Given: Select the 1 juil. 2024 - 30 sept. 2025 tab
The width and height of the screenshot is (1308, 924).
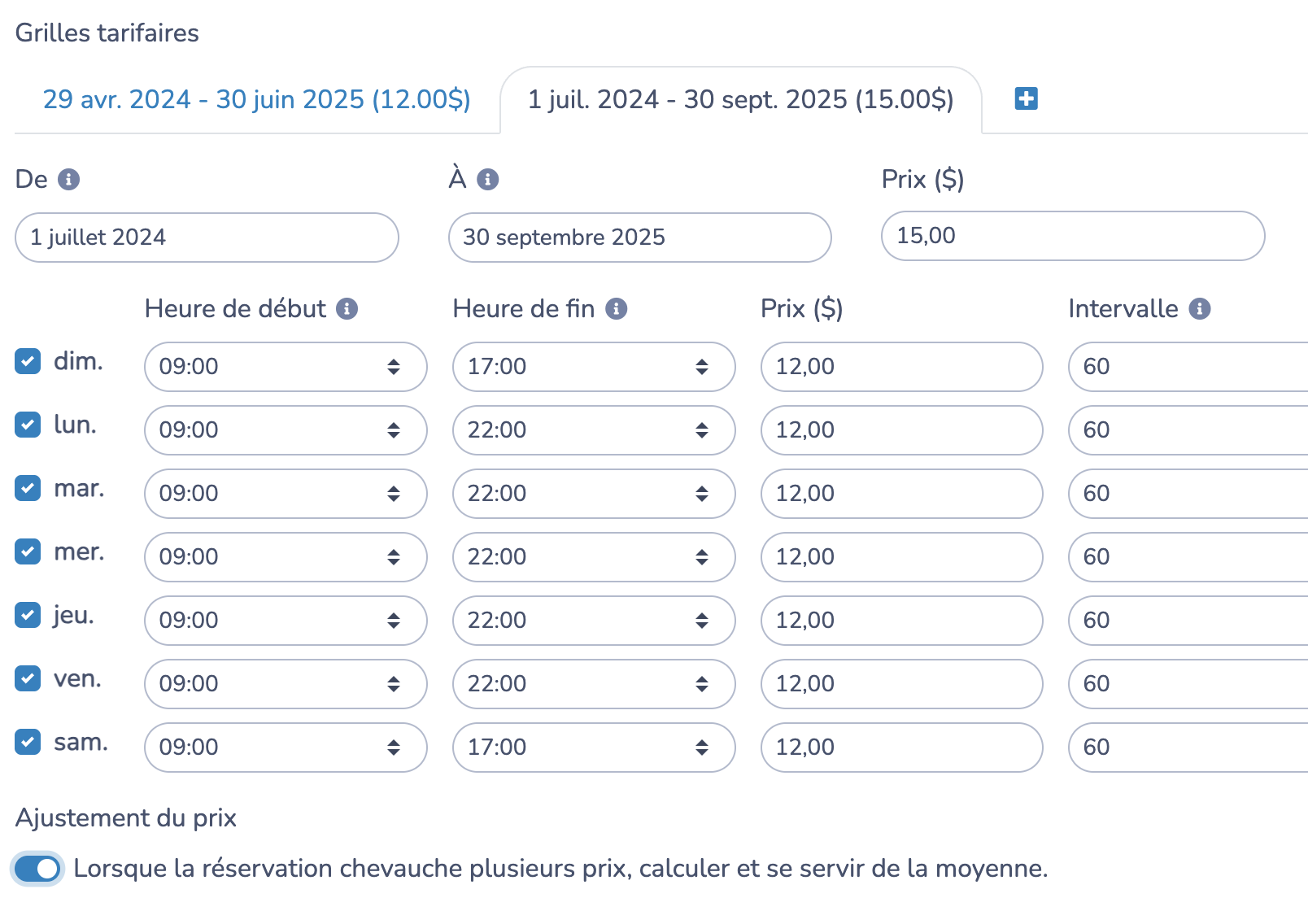Looking at the screenshot, I should 741,99.
